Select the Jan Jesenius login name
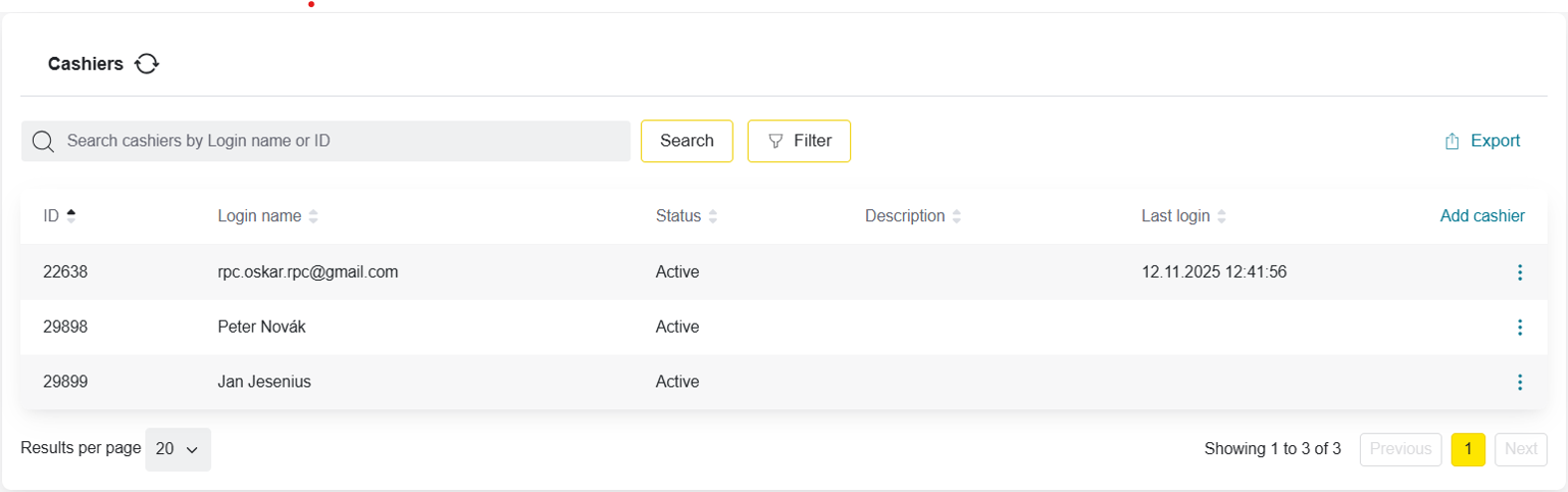 pos(264,381)
